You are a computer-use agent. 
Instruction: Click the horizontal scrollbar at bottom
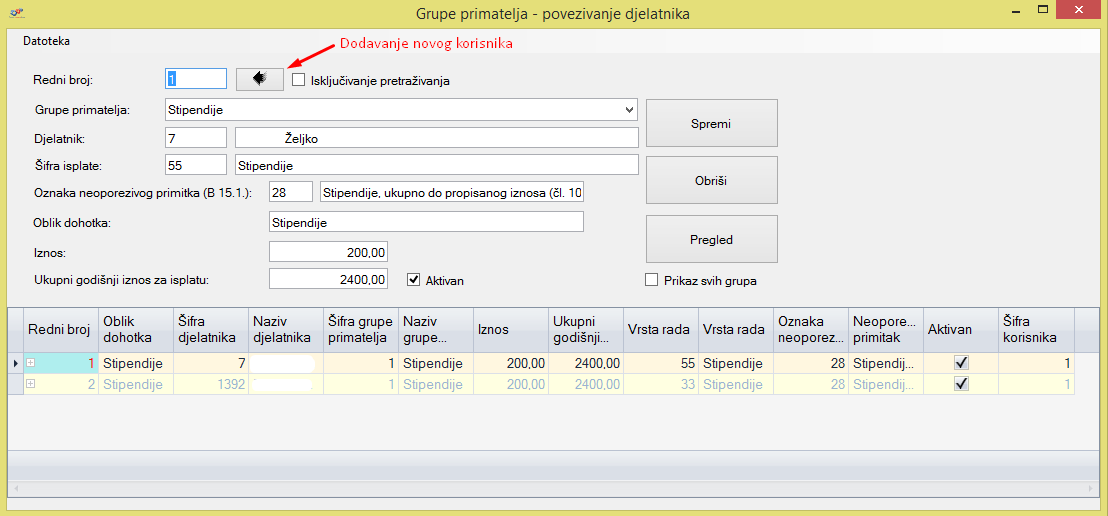click(x=553, y=490)
